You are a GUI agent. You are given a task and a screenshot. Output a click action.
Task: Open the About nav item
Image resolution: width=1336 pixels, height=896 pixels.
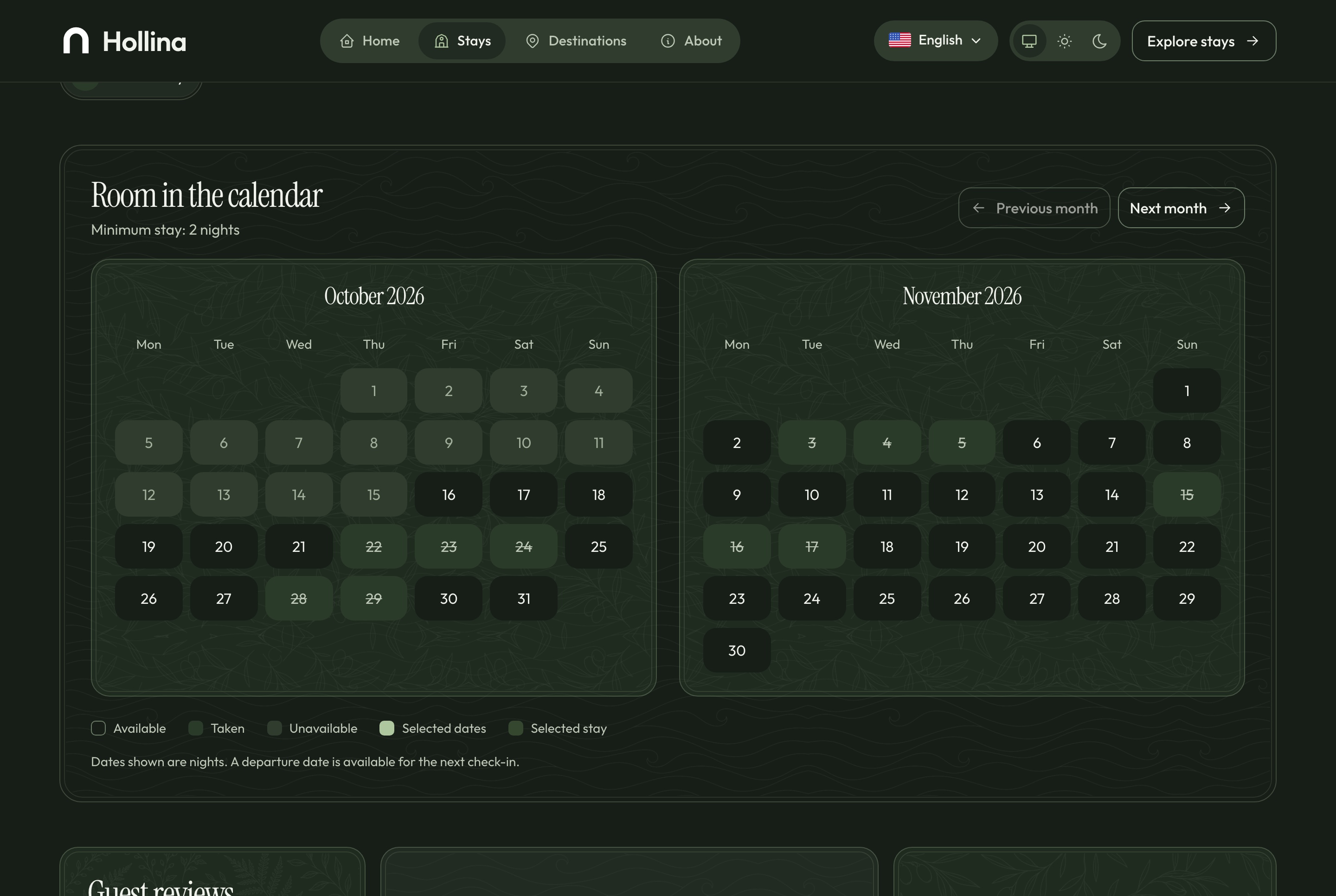[x=691, y=41]
